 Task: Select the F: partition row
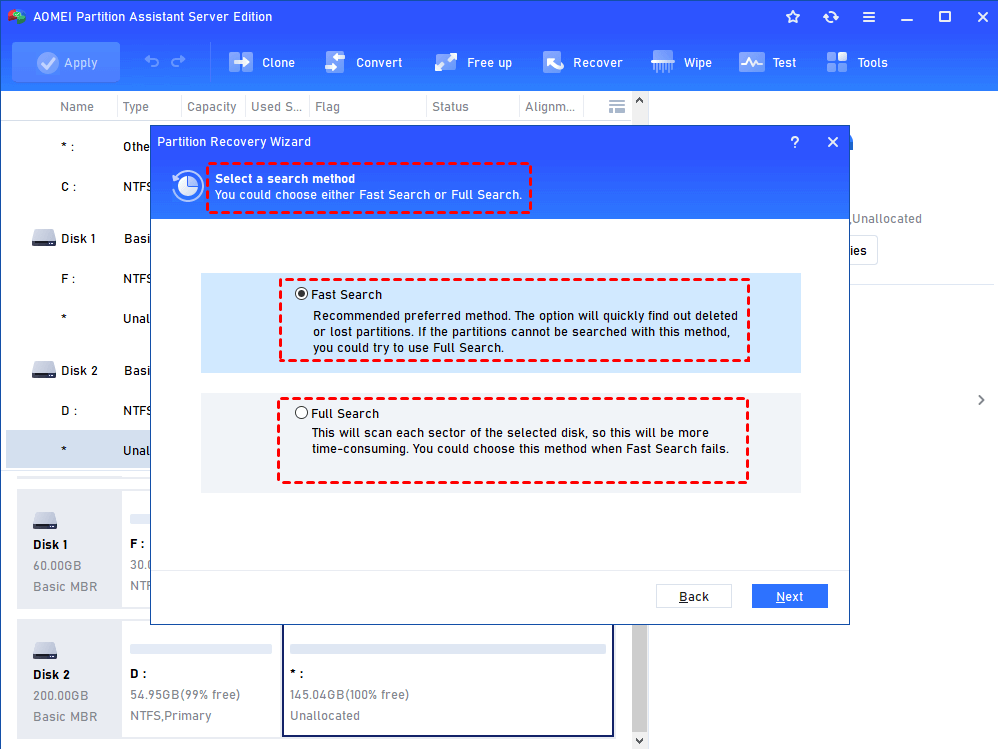click(78, 278)
